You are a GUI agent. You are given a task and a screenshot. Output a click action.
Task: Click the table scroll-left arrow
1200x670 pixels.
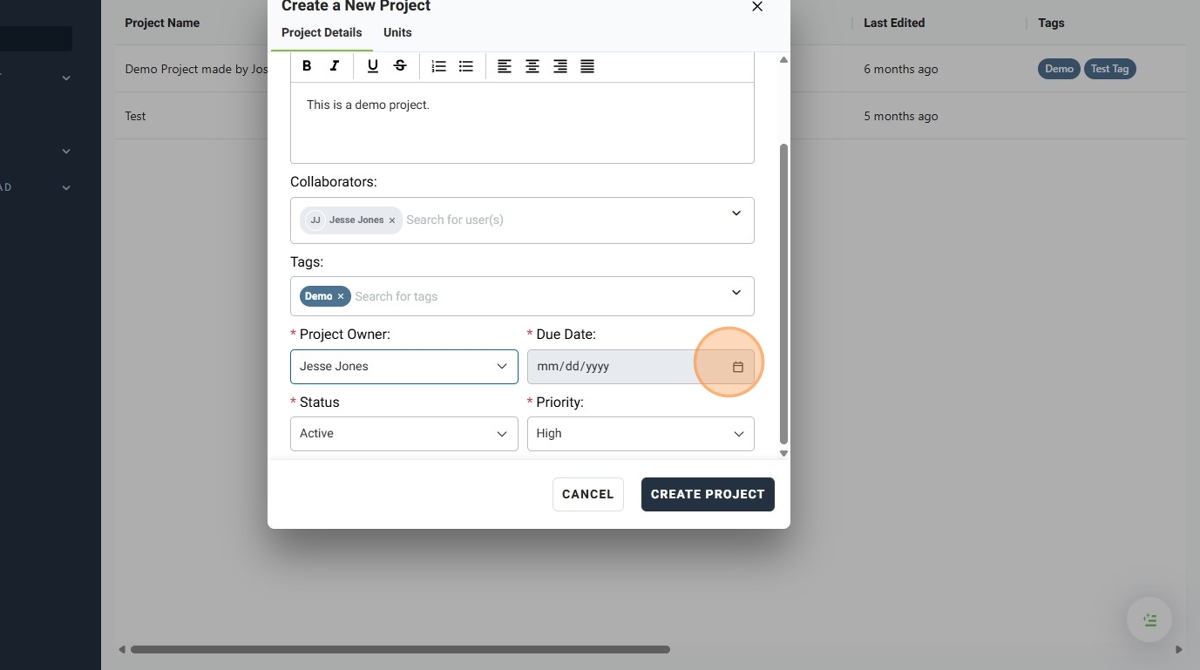click(x=122, y=649)
